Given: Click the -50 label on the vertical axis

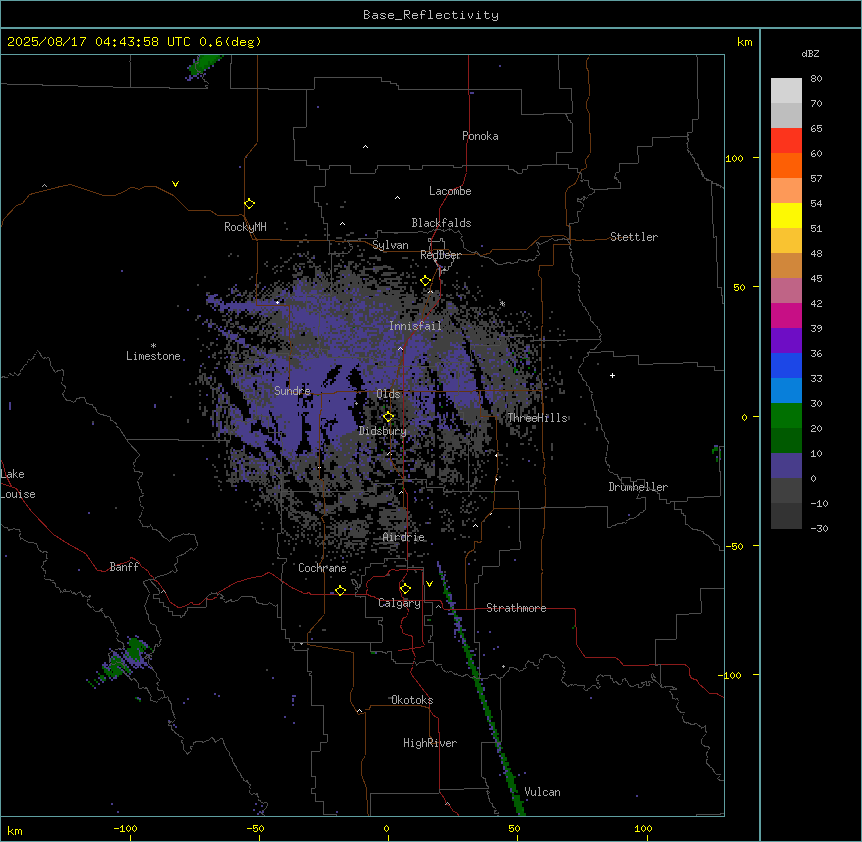Looking at the screenshot, I should point(734,546).
